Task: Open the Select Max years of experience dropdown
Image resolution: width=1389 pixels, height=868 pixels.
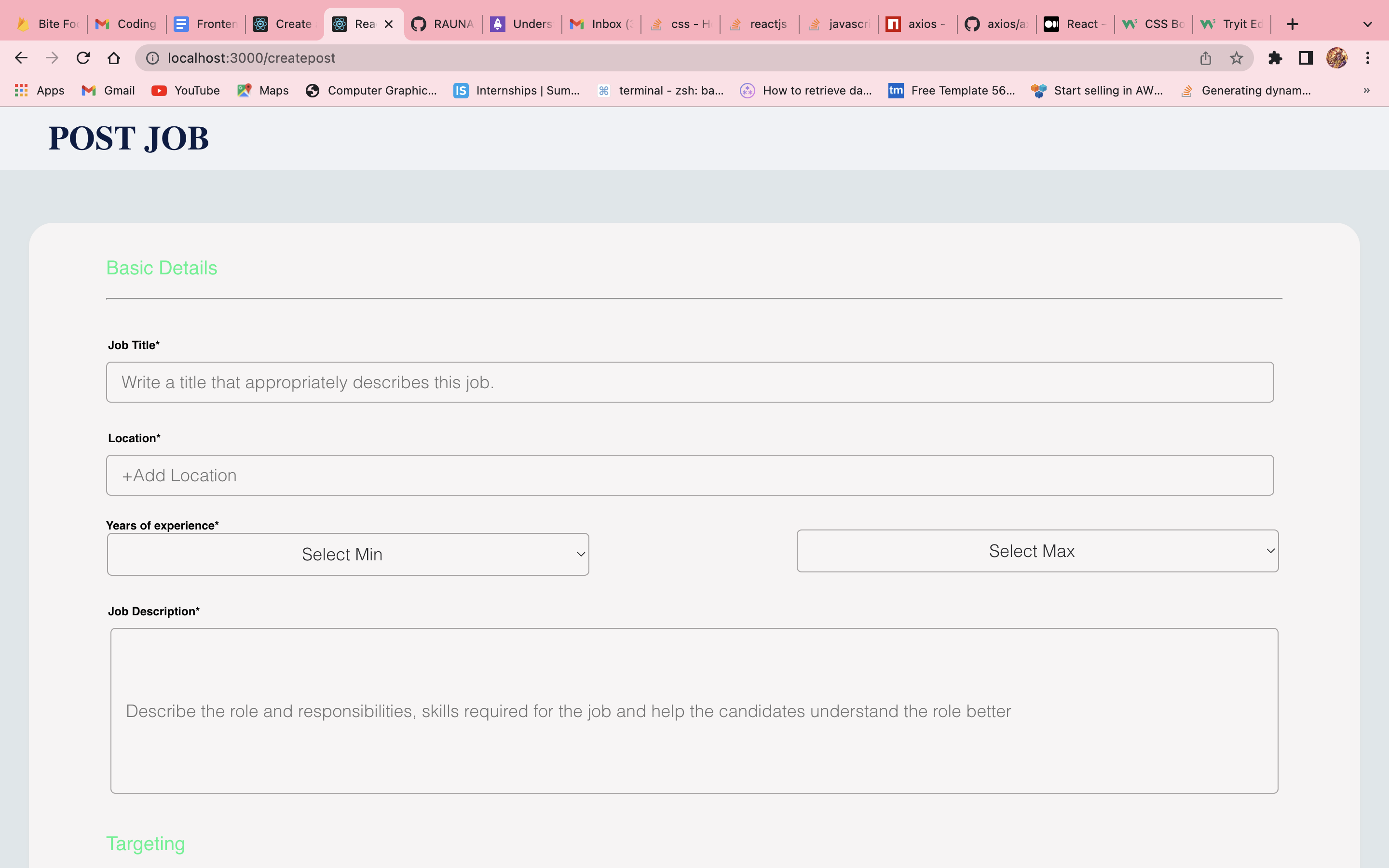Action: click(1036, 551)
